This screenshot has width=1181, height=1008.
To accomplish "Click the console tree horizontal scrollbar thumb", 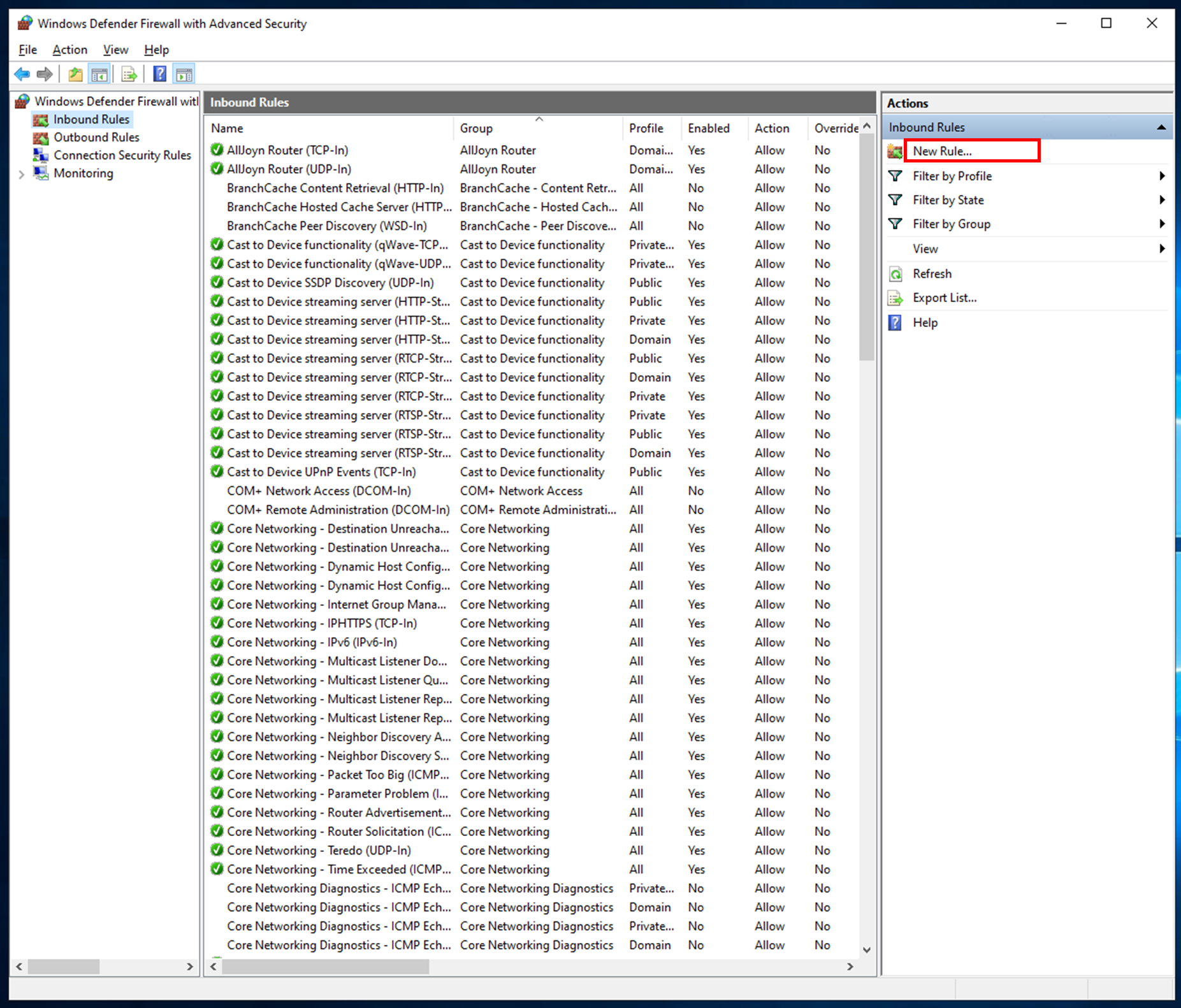I will (x=64, y=967).
